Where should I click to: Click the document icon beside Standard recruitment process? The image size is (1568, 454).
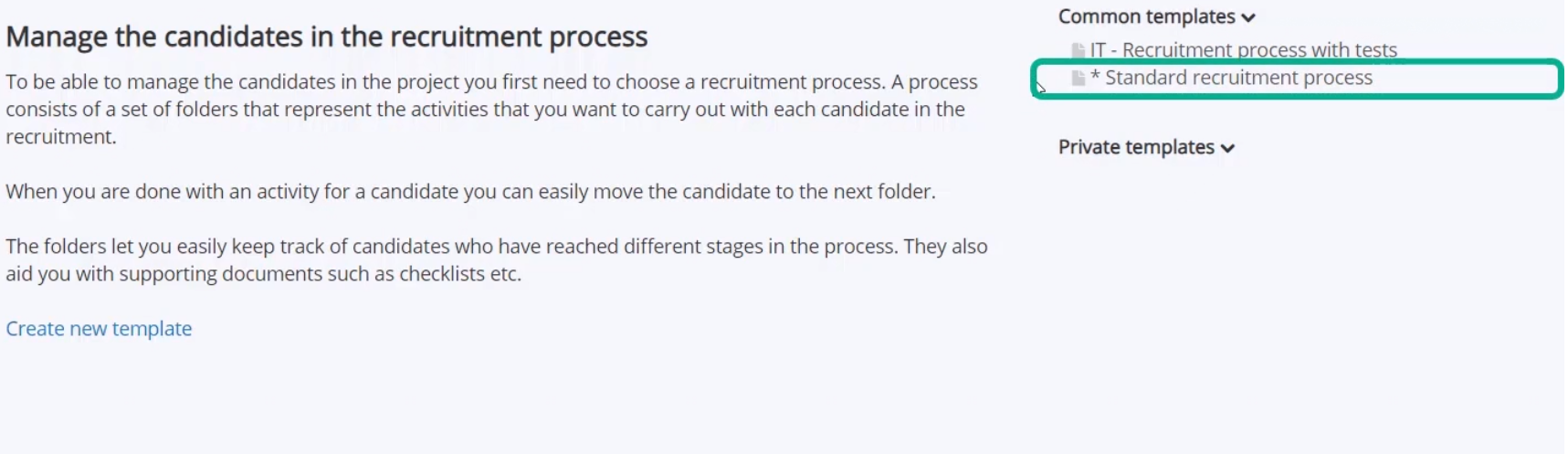click(x=1079, y=78)
